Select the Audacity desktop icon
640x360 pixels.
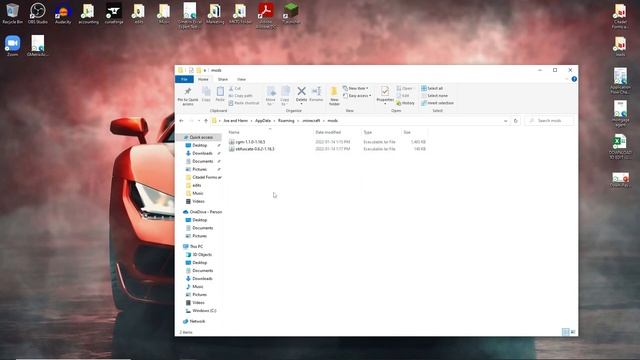tap(63, 13)
